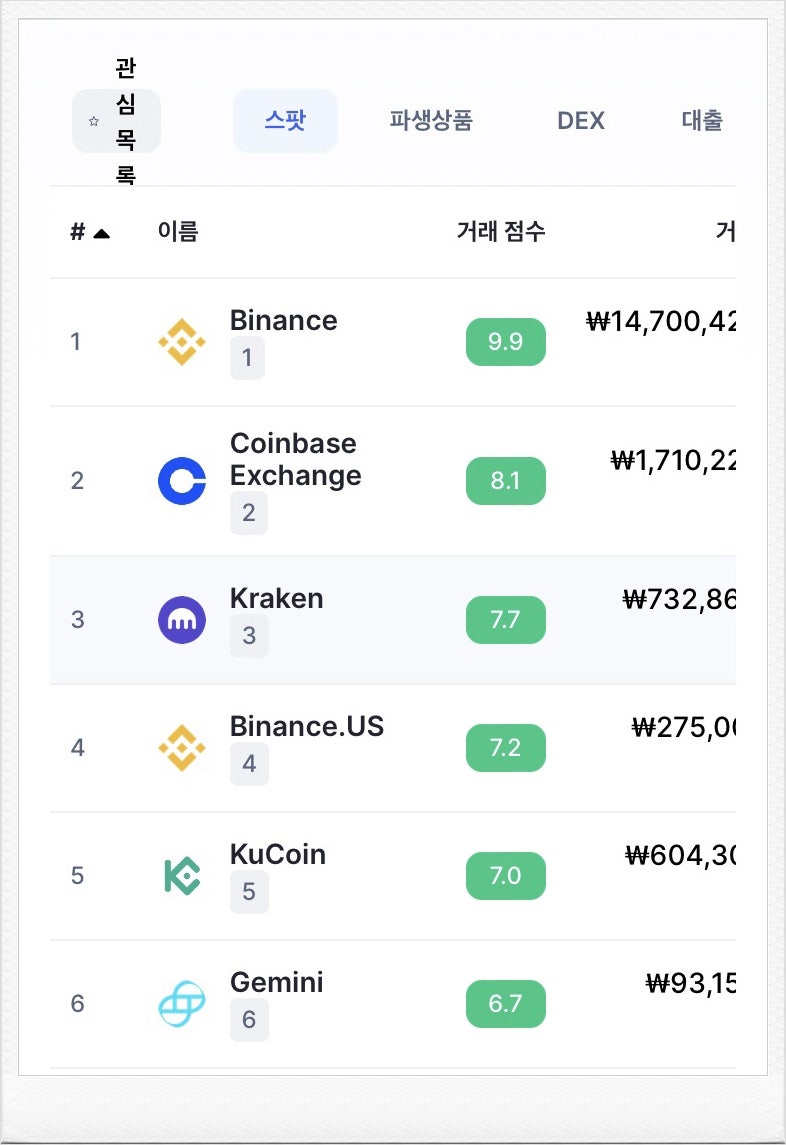786x1145 pixels.
Task: Sort by 거래 점수 column header
Action: coord(501,232)
